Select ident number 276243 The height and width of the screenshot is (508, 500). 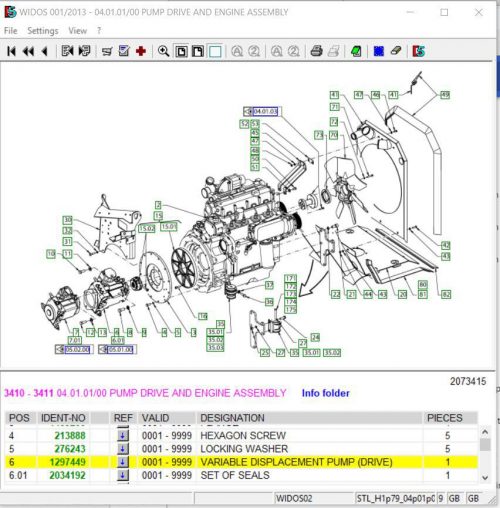coord(70,449)
